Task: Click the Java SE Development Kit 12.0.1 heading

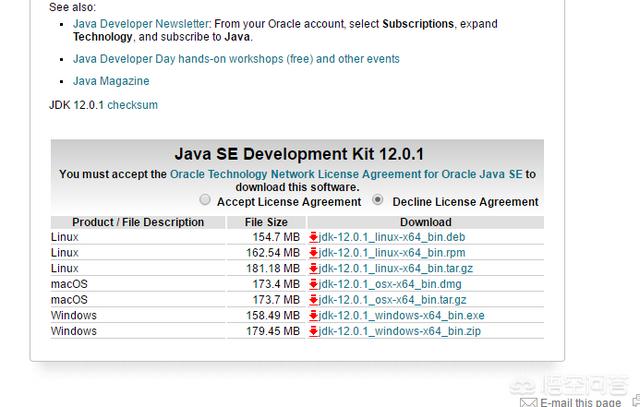Action: [x=299, y=154]
